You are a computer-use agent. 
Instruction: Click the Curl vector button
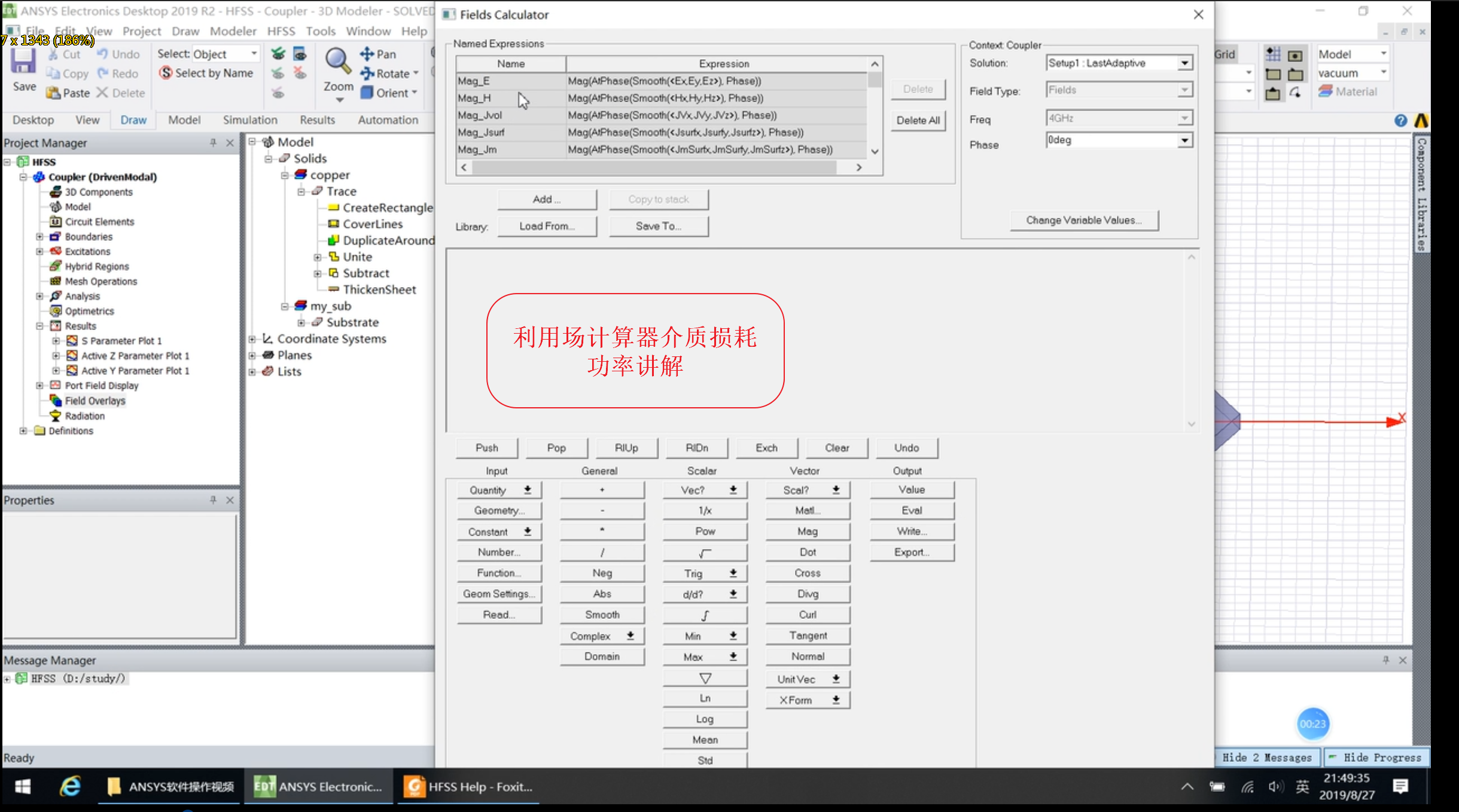808,615
